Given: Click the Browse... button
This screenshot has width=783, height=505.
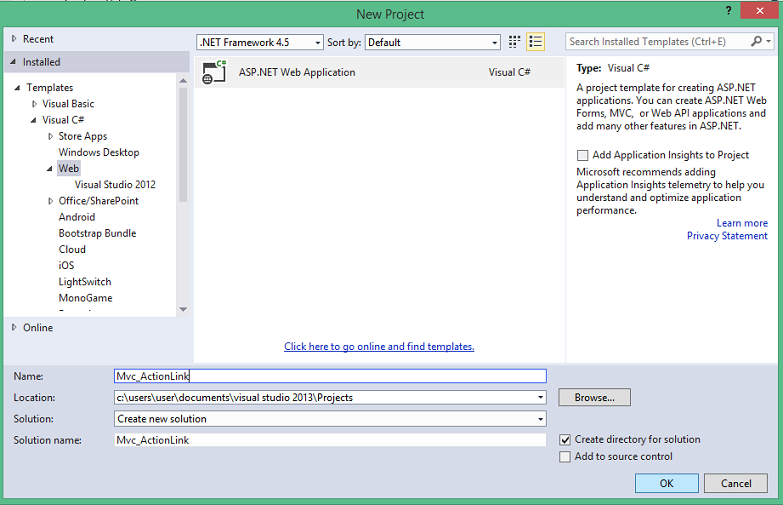Looking at the screenshot, I should (x=594, y=398).
